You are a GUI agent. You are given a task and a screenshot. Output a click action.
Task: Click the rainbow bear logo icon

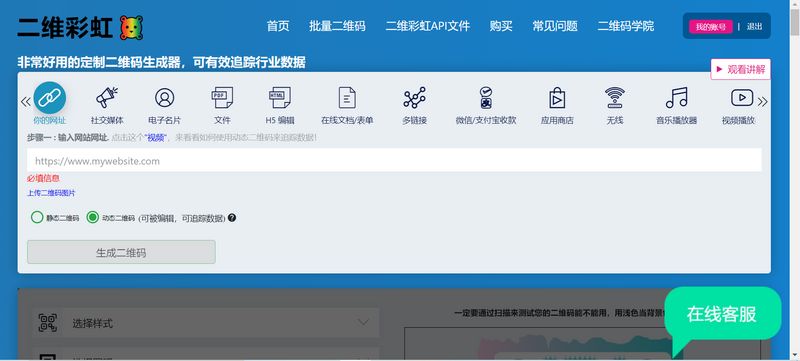131,28
